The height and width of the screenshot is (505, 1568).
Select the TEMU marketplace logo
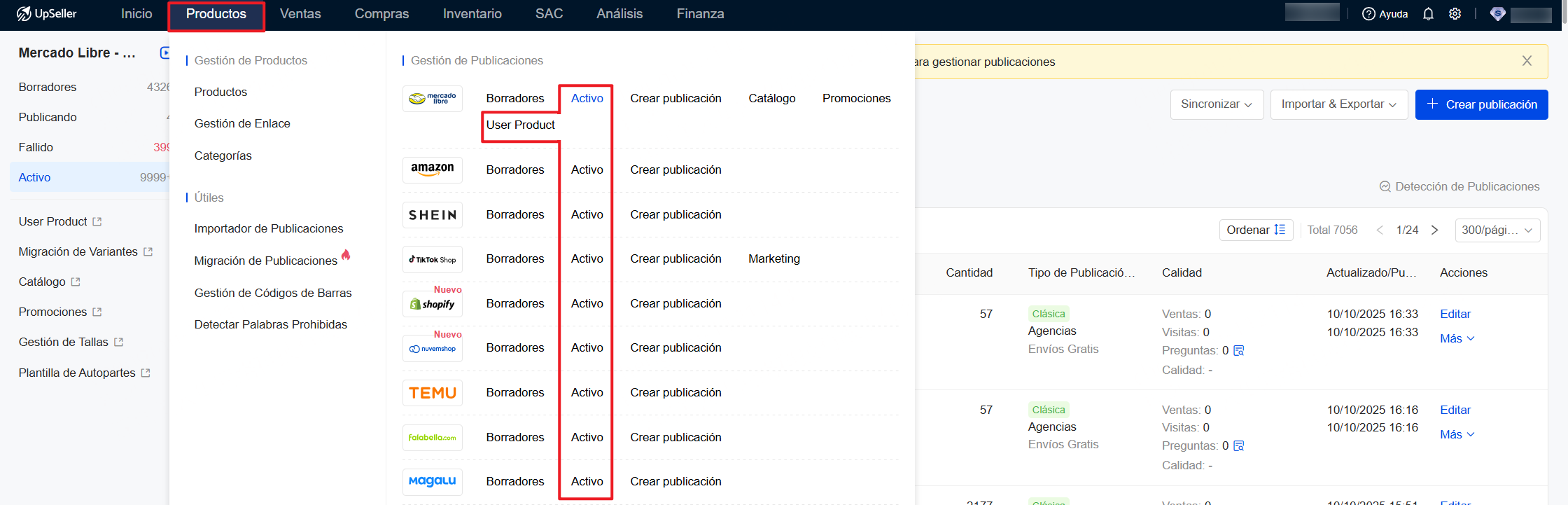tap(432, 393)
